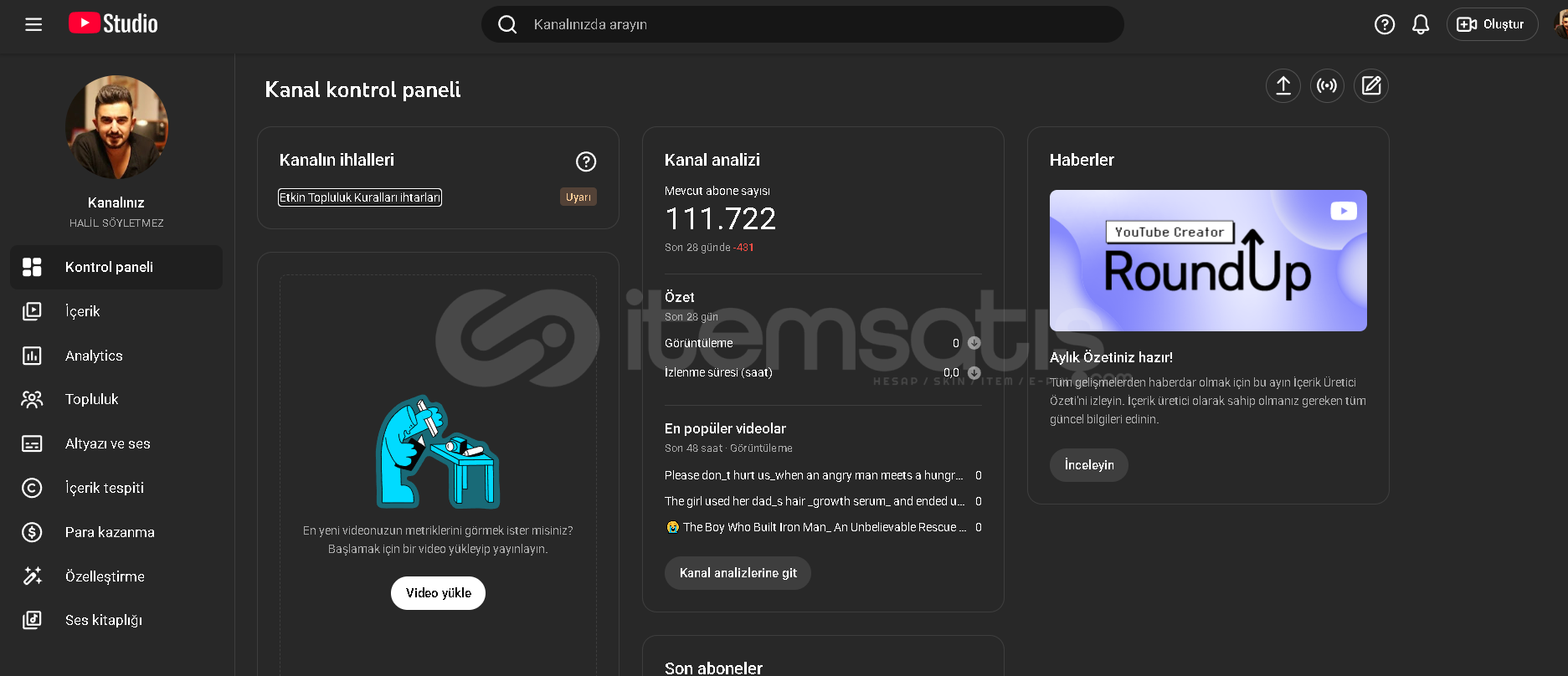Click the Mevcut abone sayısı label
Screen dimensions: 1568x676
717,191
